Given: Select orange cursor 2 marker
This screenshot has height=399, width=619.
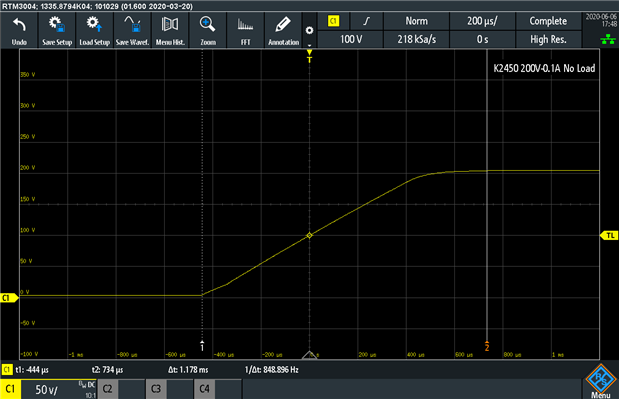Looking at the screenshot, I should click(487, 346).
